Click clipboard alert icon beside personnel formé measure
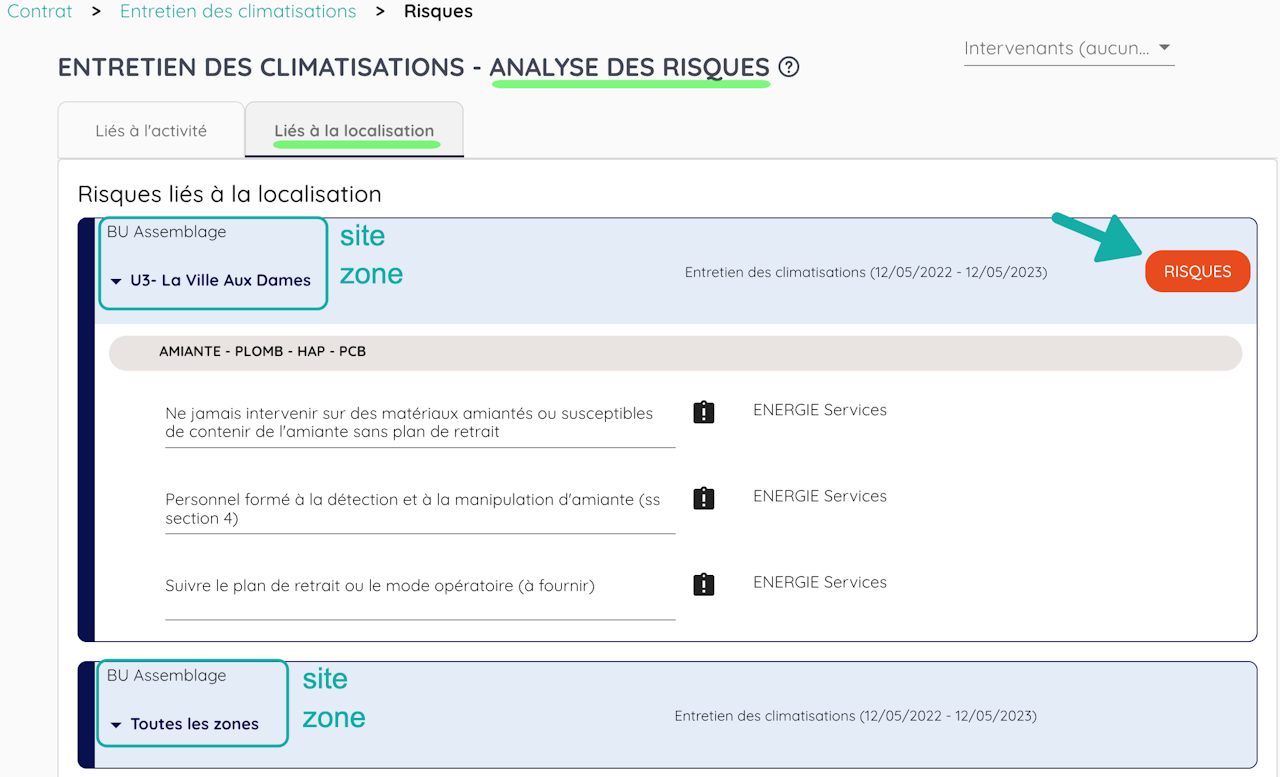Screen dimensions: 1280x777 point(704,498)
